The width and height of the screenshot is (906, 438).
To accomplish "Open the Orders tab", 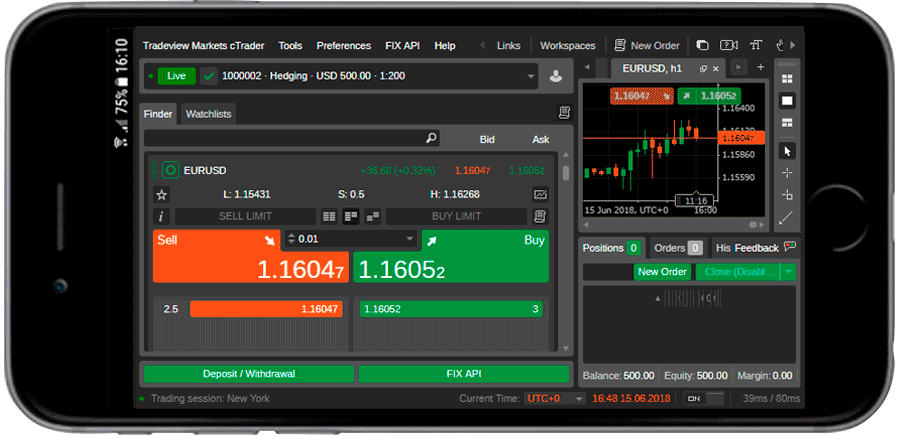I will [678, 248].
